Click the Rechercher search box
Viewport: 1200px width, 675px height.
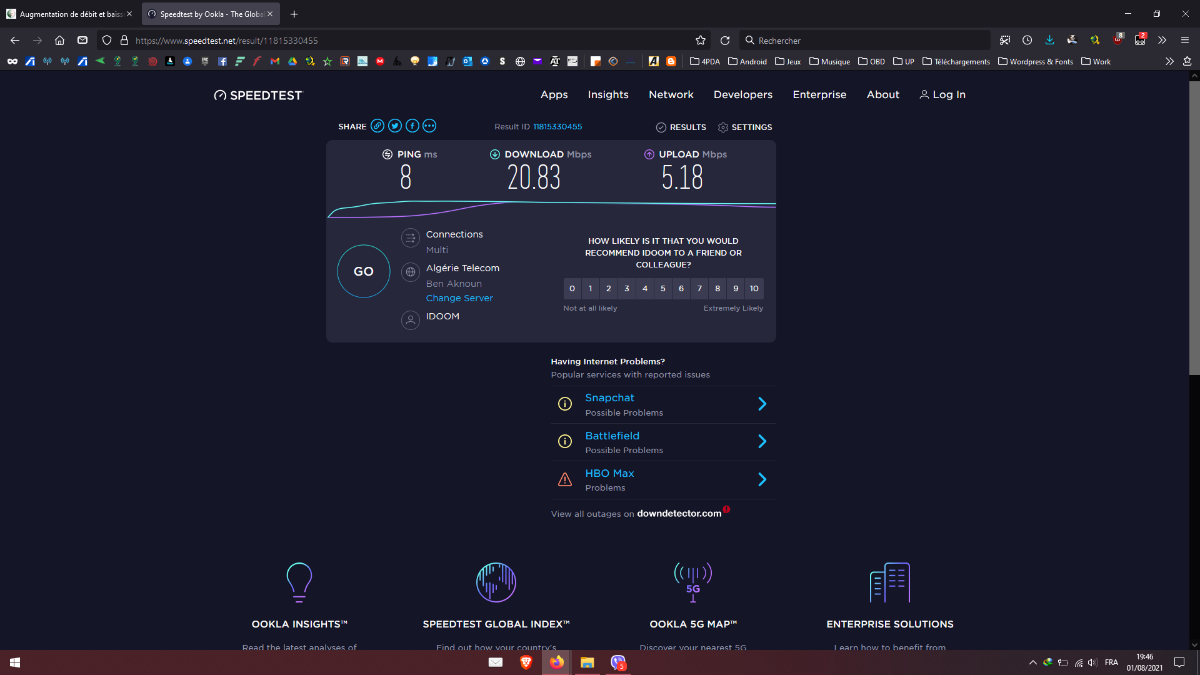865,40
